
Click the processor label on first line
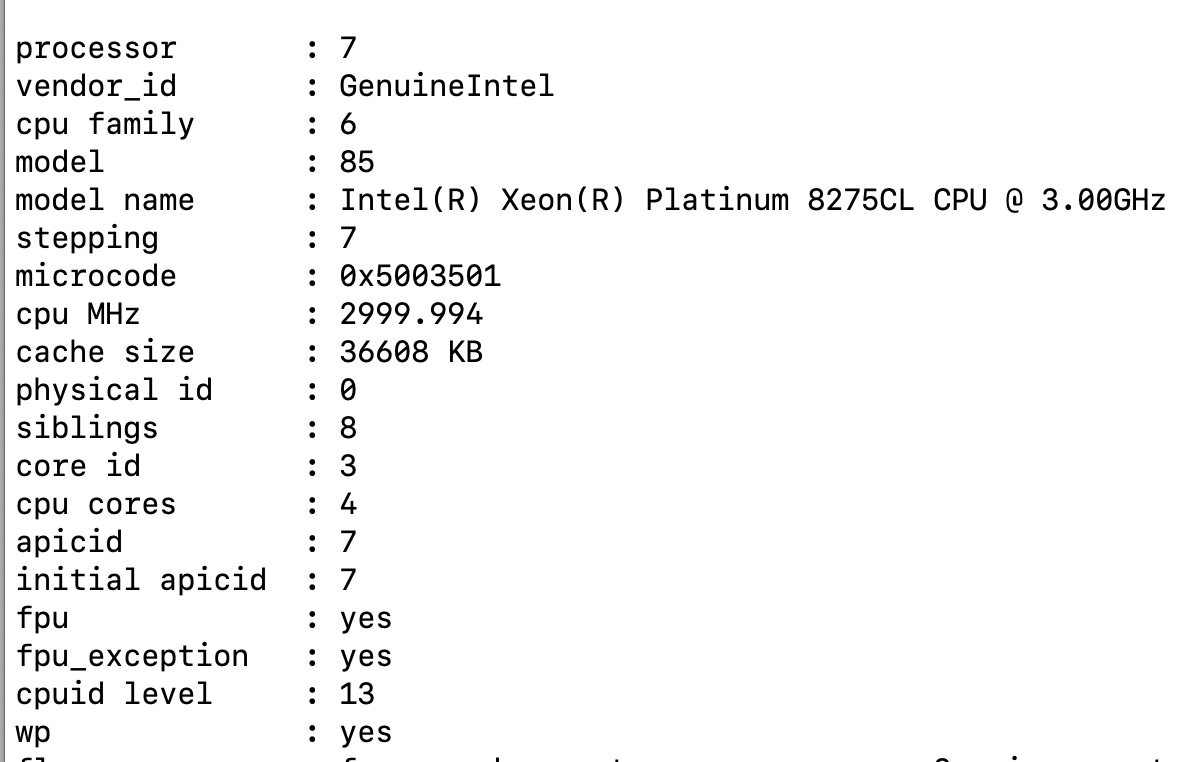point(96,48)
